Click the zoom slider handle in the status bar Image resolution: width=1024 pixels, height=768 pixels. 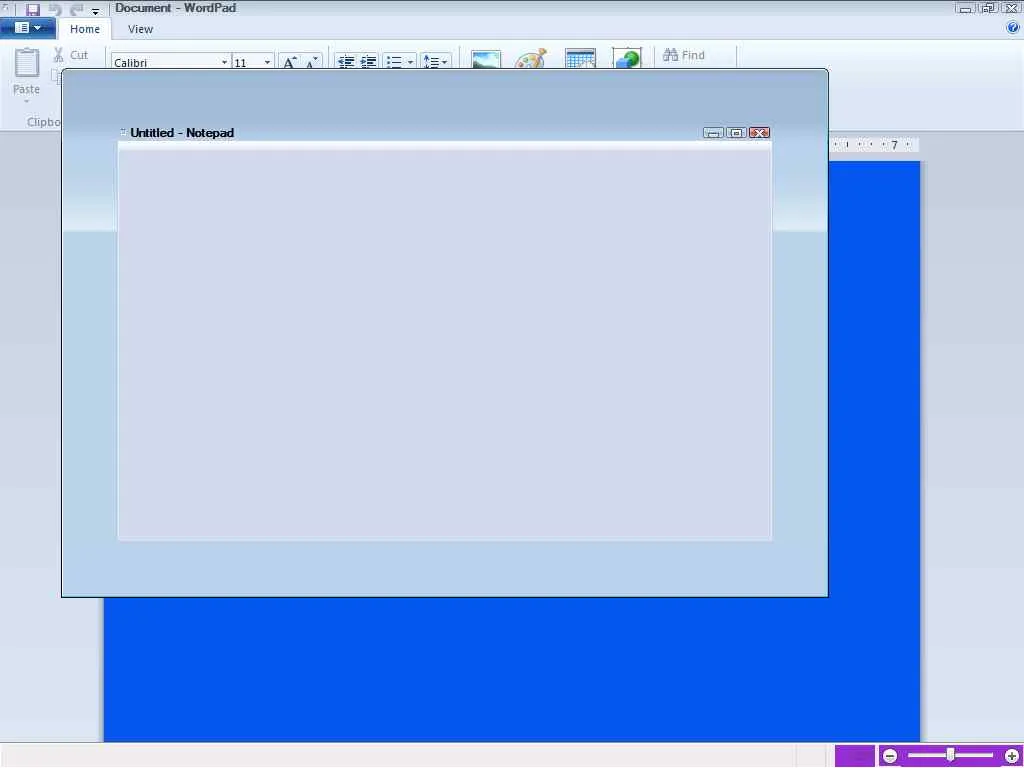(x=951, y=755)
